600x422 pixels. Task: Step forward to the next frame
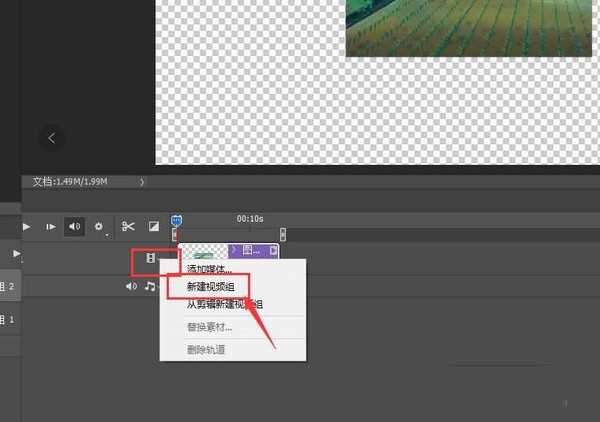(51, 227)
